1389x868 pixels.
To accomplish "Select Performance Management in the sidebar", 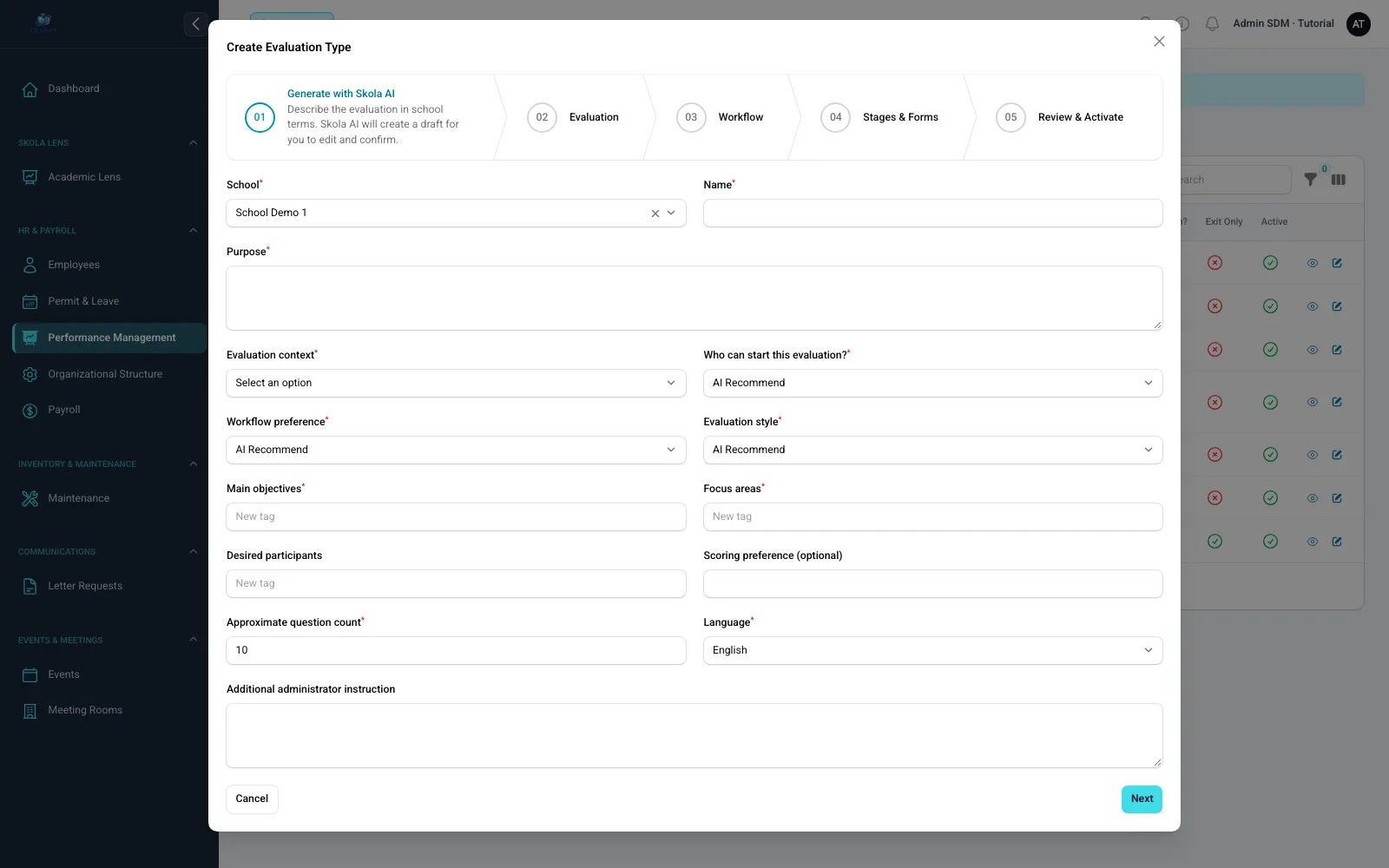I will point(109,338).
